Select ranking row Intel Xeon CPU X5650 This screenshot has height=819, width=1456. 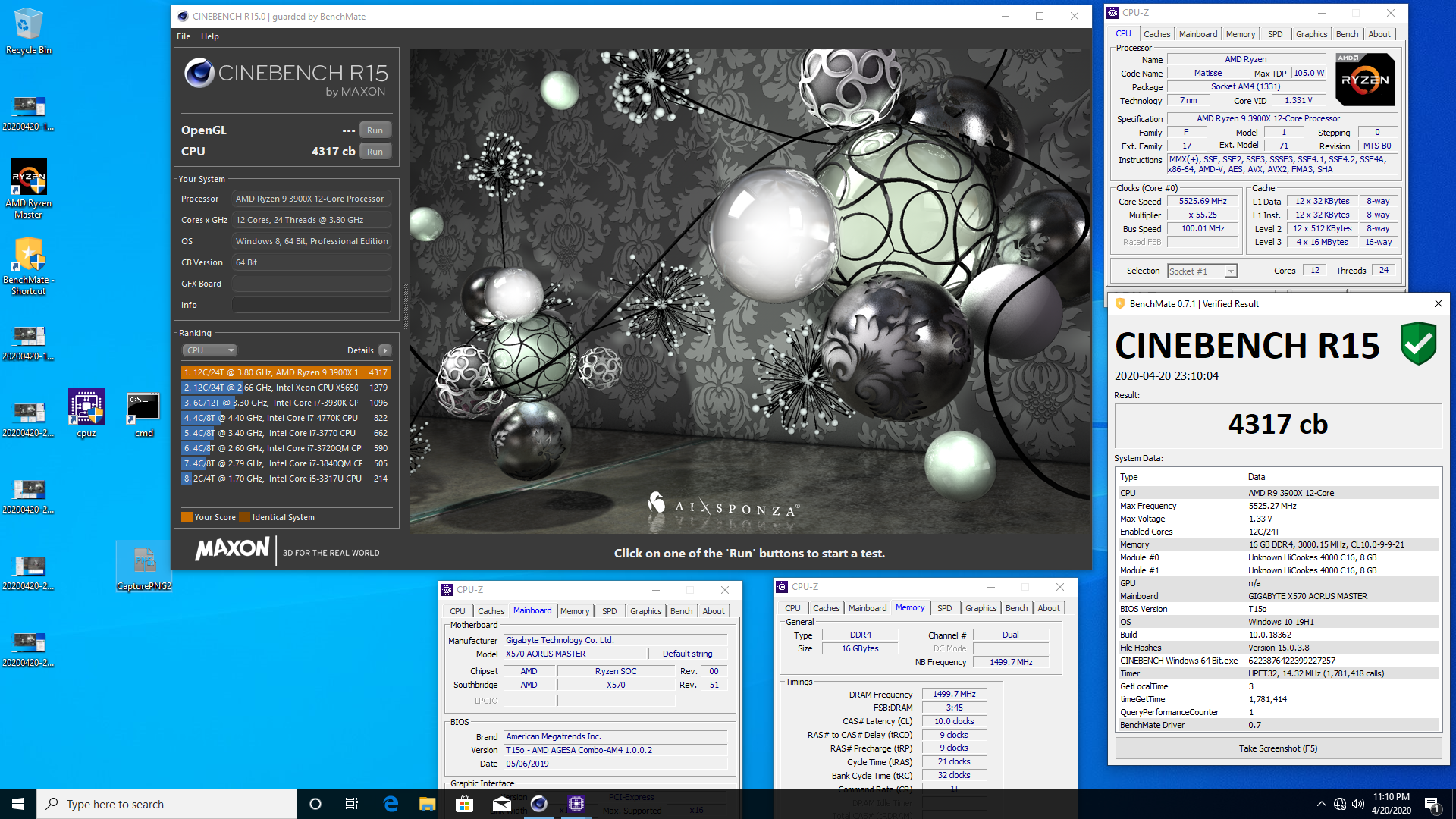(286, 388)
